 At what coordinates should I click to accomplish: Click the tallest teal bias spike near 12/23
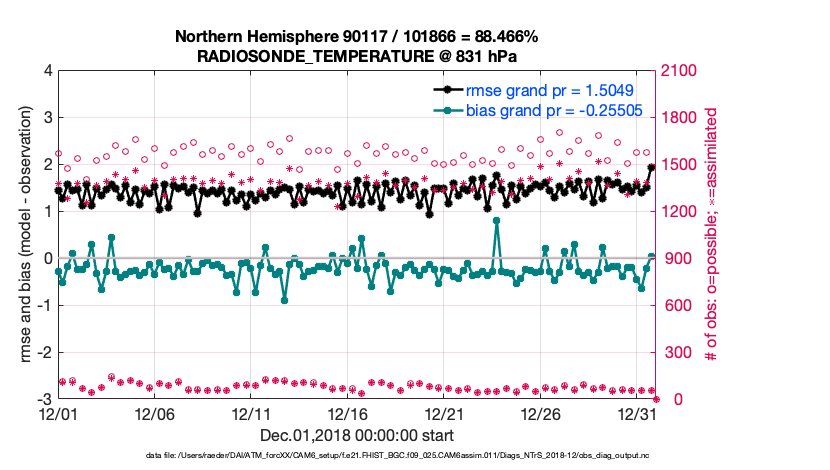pyautogui.click(x=497, y=220)
